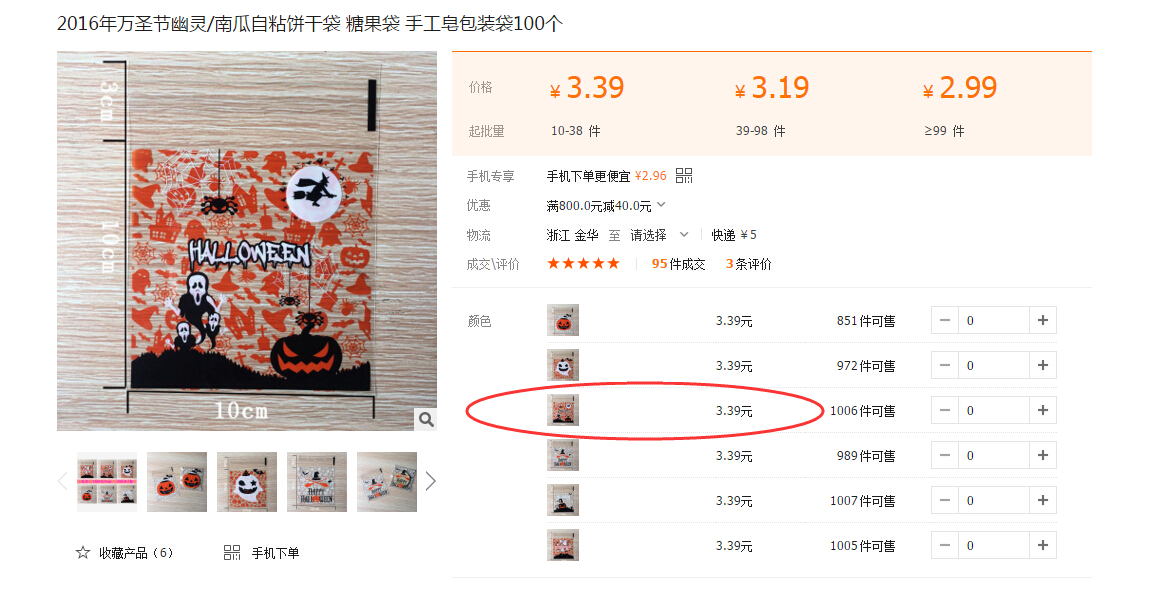Increase quantity for 1005件可售 last row
This screenshot has width=1160, height=592.
[x=1043, y=545]
